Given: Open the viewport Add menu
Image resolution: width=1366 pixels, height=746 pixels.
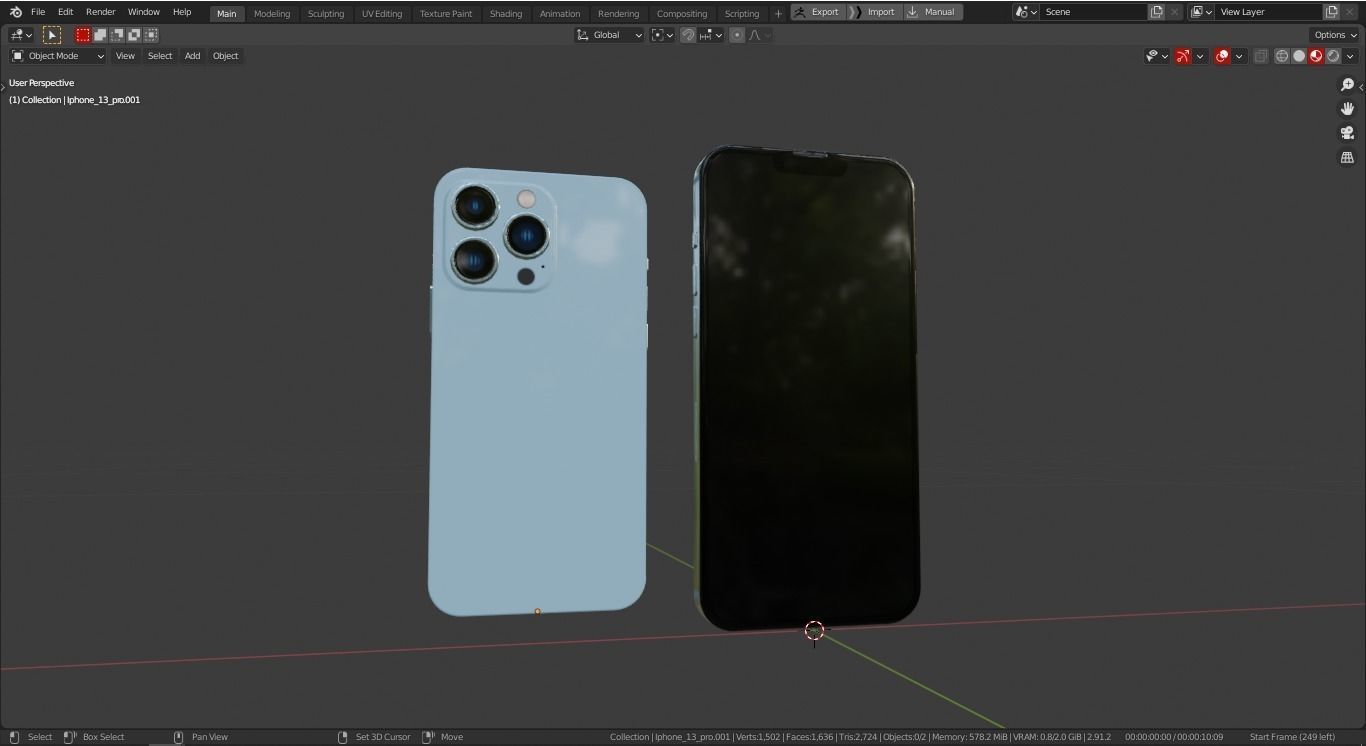Looking at the screenshot, I should [x=192, y=56].
